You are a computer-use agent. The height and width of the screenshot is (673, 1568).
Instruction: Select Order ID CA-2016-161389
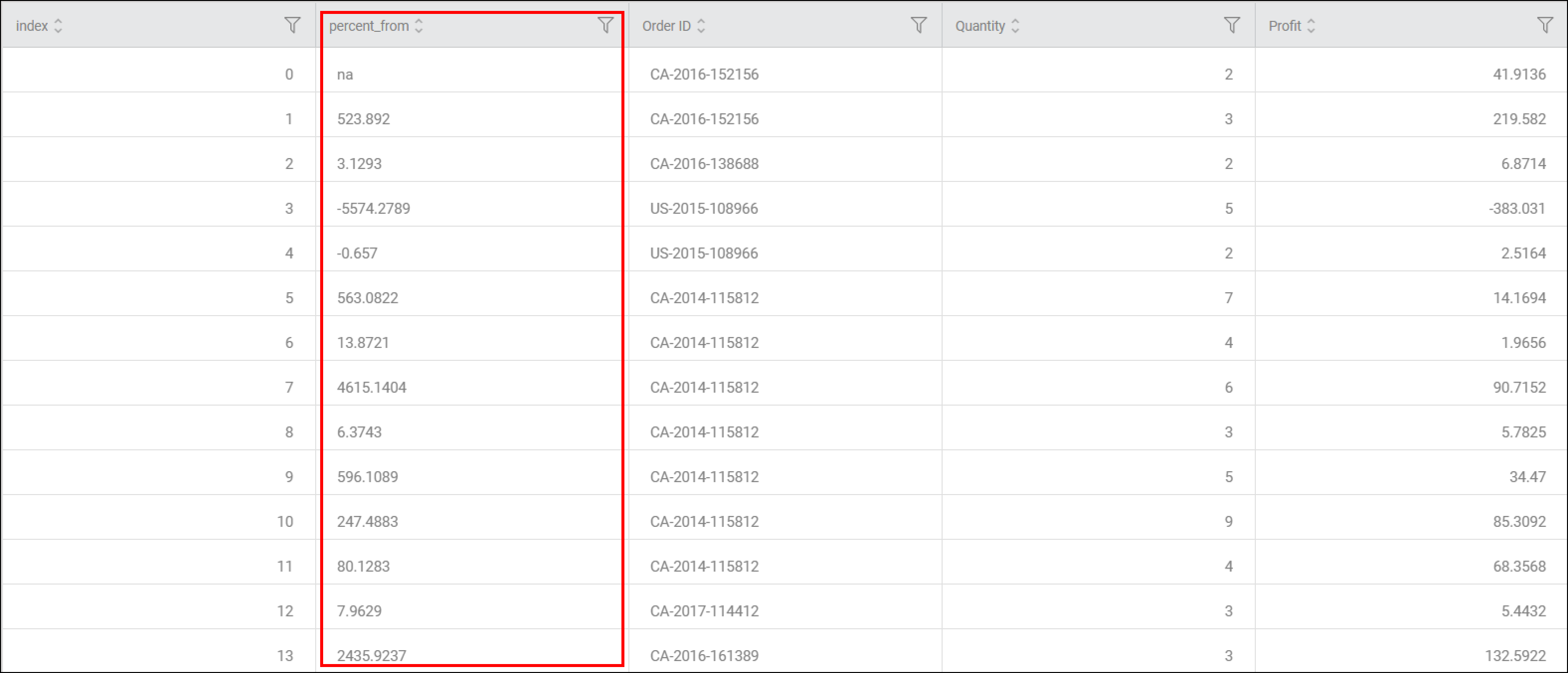tap(704, 655)
